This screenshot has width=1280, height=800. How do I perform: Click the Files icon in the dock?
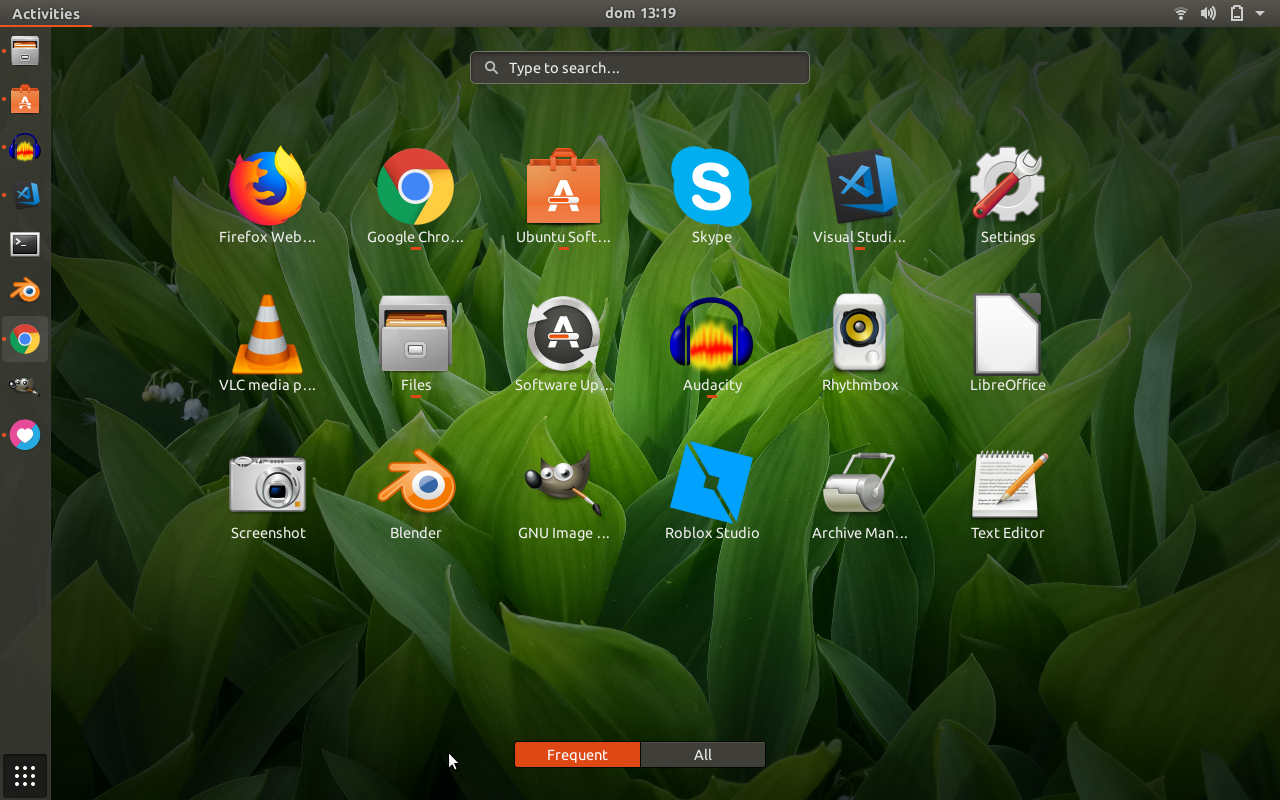(25, 51)
